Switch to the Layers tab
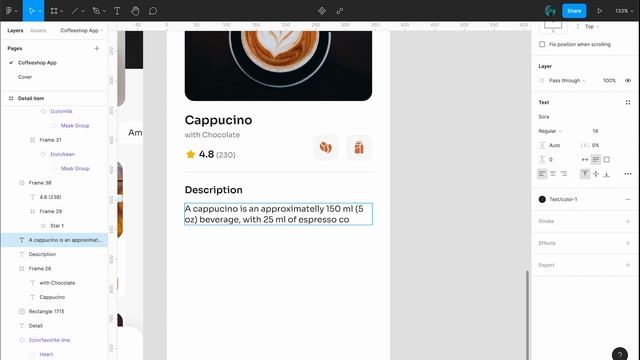The width and height of the screenshot is (640, 360). [15, 31]
